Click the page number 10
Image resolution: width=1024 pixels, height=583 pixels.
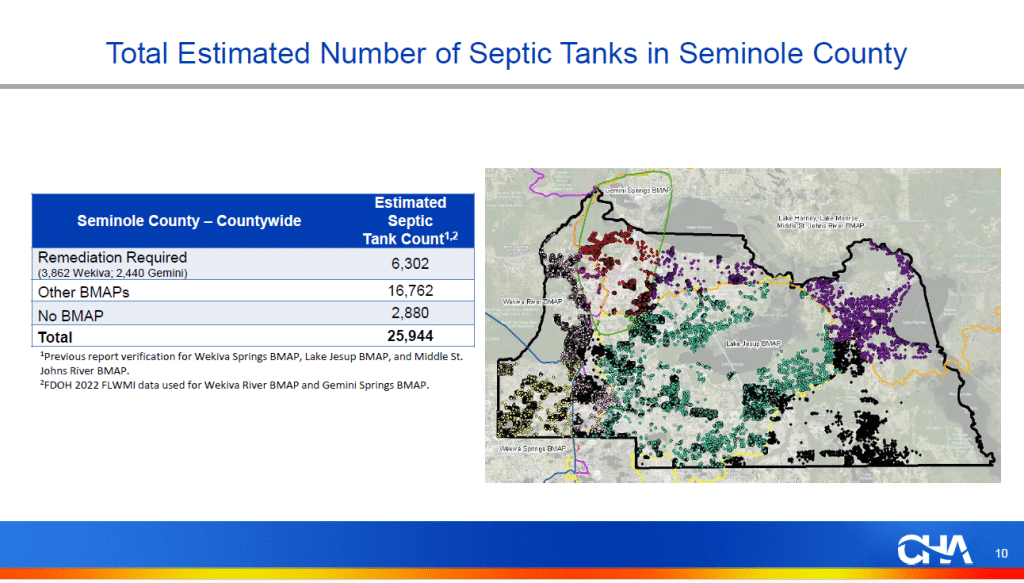coord(1000,552)
